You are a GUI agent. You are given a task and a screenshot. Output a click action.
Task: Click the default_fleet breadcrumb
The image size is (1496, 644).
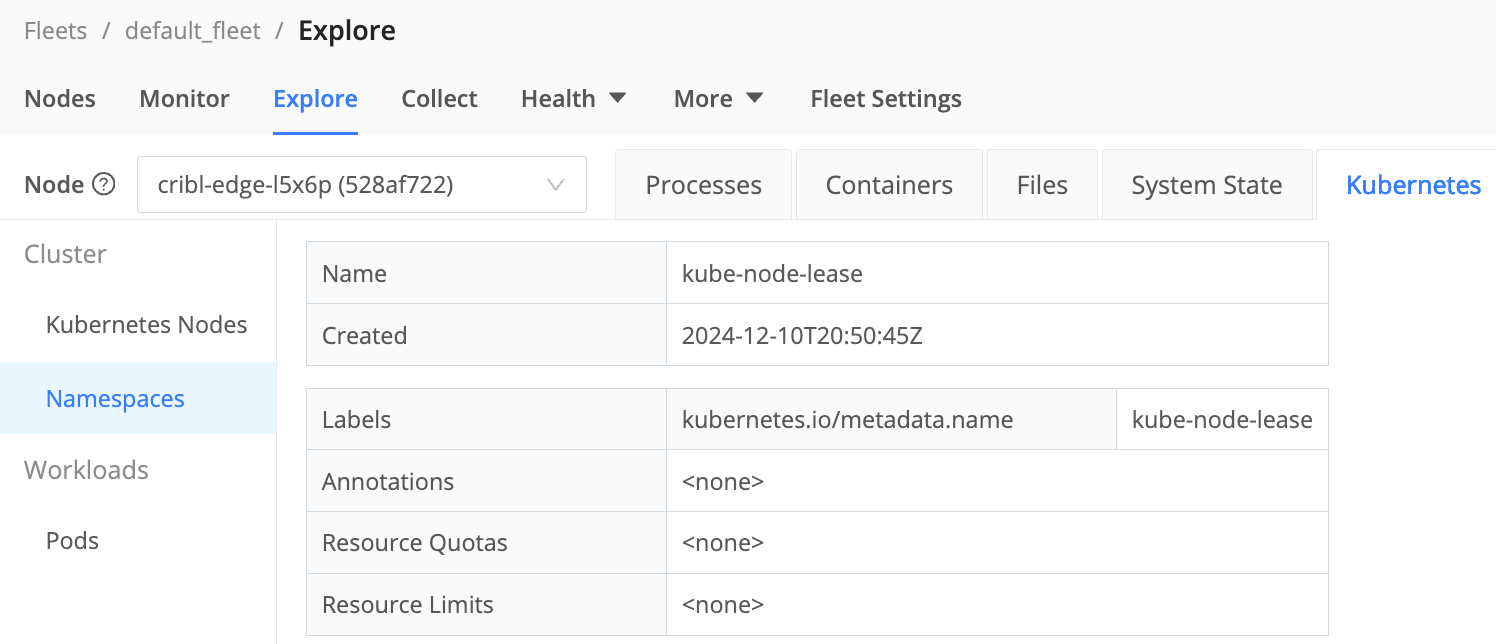click(192, 31)
